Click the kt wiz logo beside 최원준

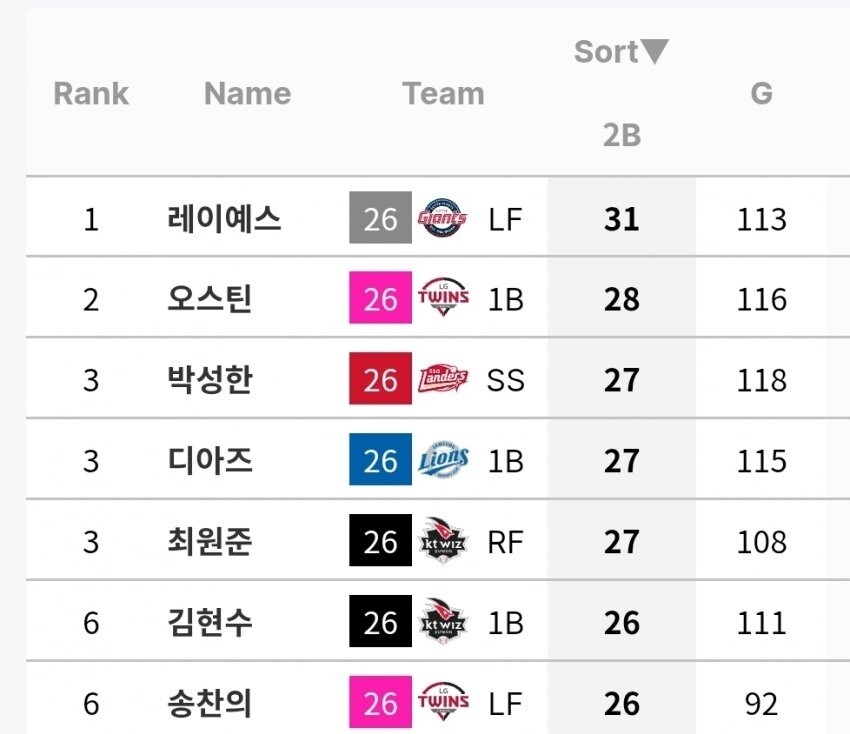pos(443,540)
